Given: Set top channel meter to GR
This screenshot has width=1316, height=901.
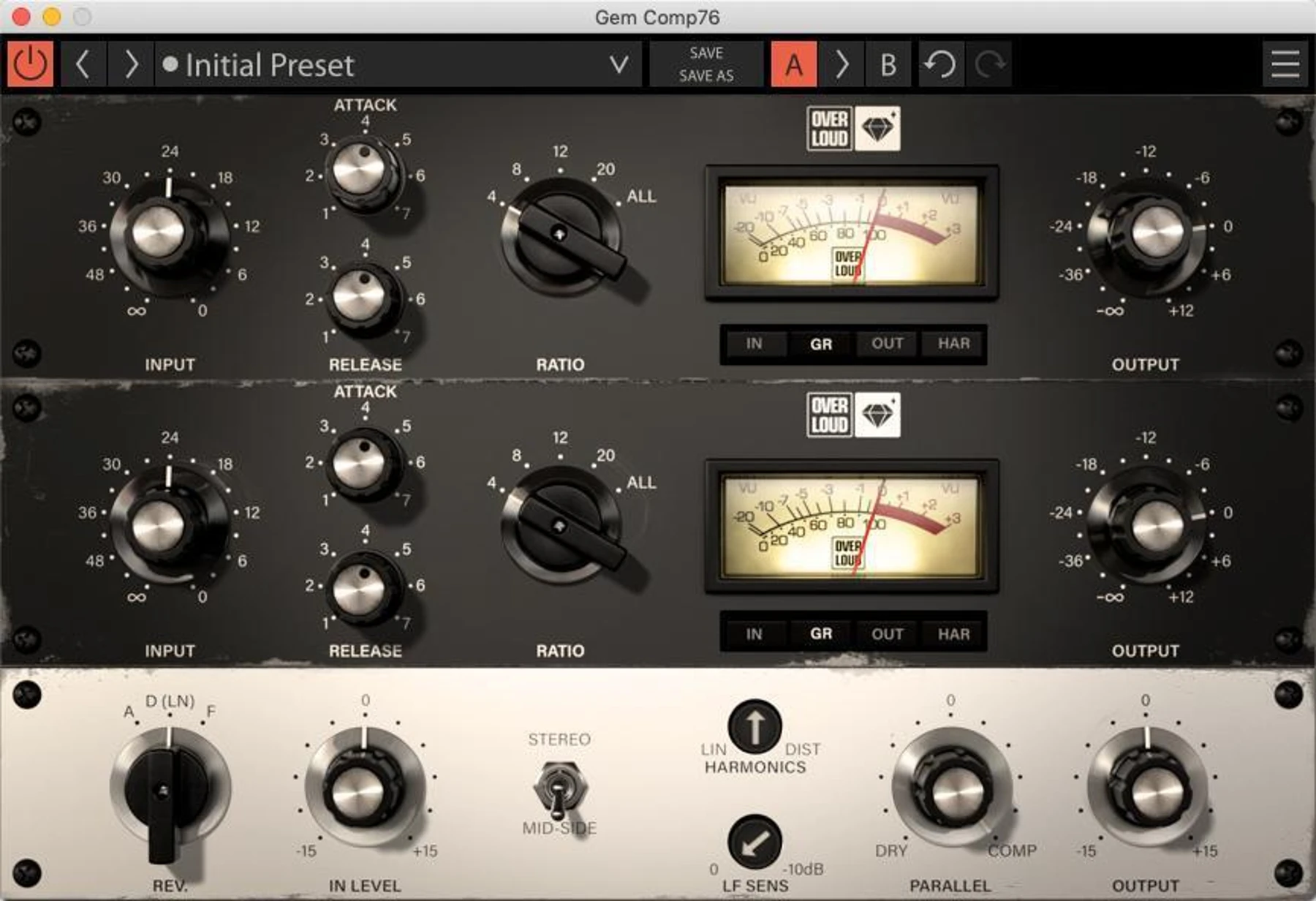Looking at the screenshot, I should coord(821,344).
